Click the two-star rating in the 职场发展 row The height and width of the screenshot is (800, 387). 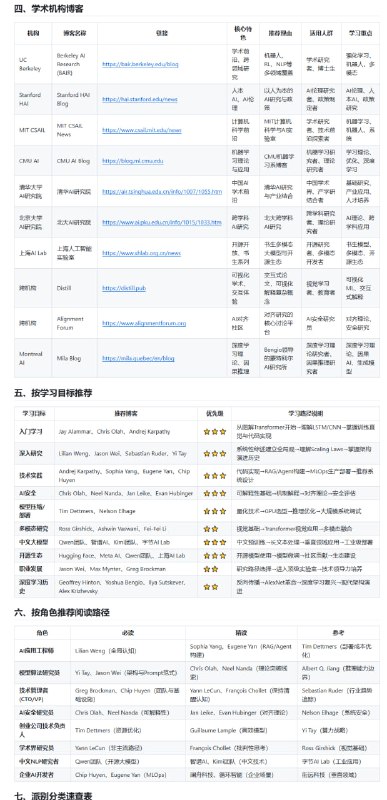[211, 569]
